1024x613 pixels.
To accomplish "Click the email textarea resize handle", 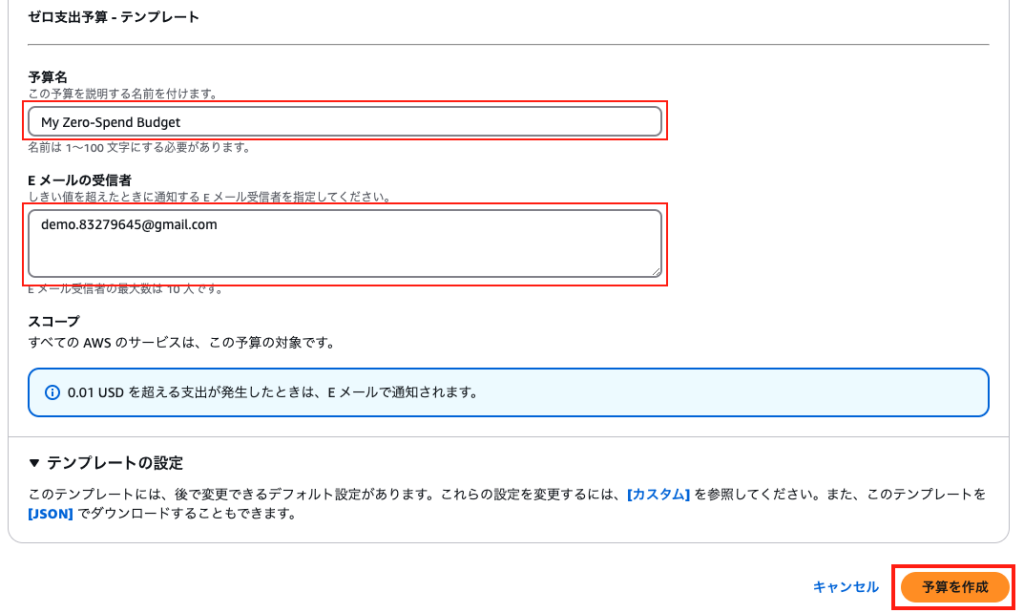I will coord(656,272).
